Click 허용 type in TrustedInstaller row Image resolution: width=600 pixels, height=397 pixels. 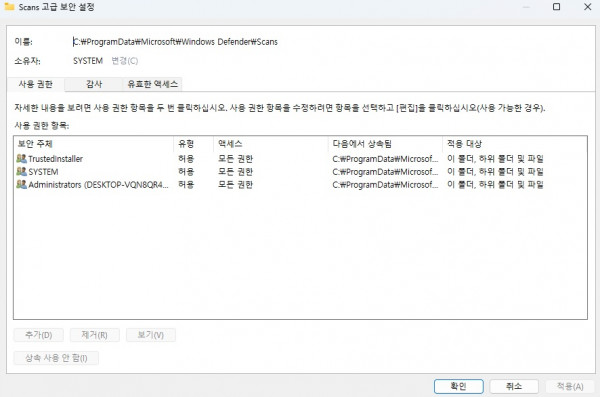click(186, 158)
